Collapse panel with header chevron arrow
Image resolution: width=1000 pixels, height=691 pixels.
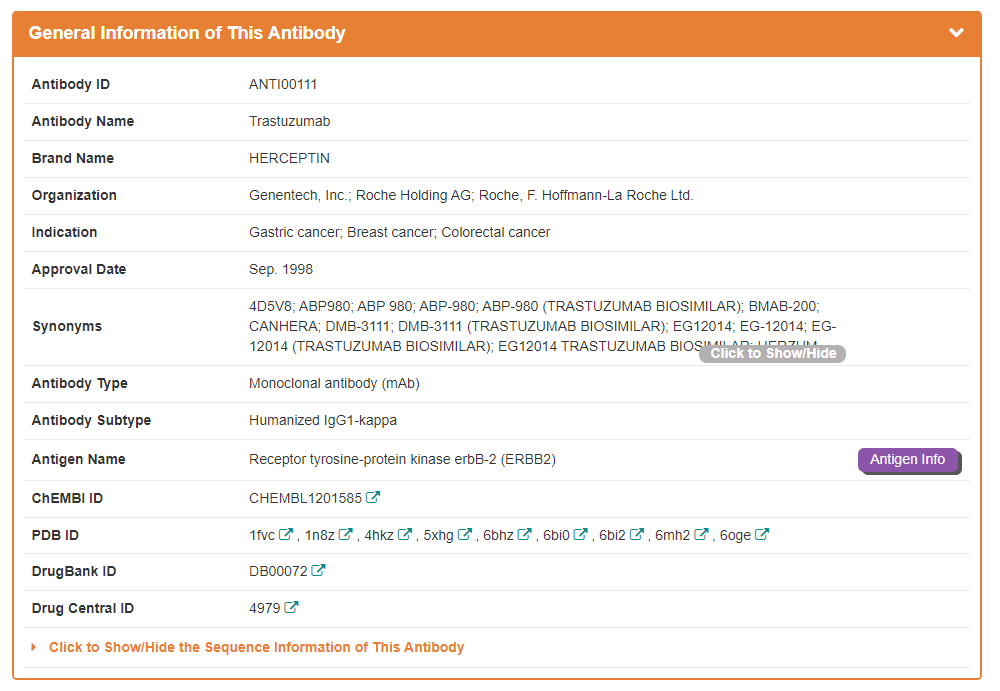(x=956, y=33)
